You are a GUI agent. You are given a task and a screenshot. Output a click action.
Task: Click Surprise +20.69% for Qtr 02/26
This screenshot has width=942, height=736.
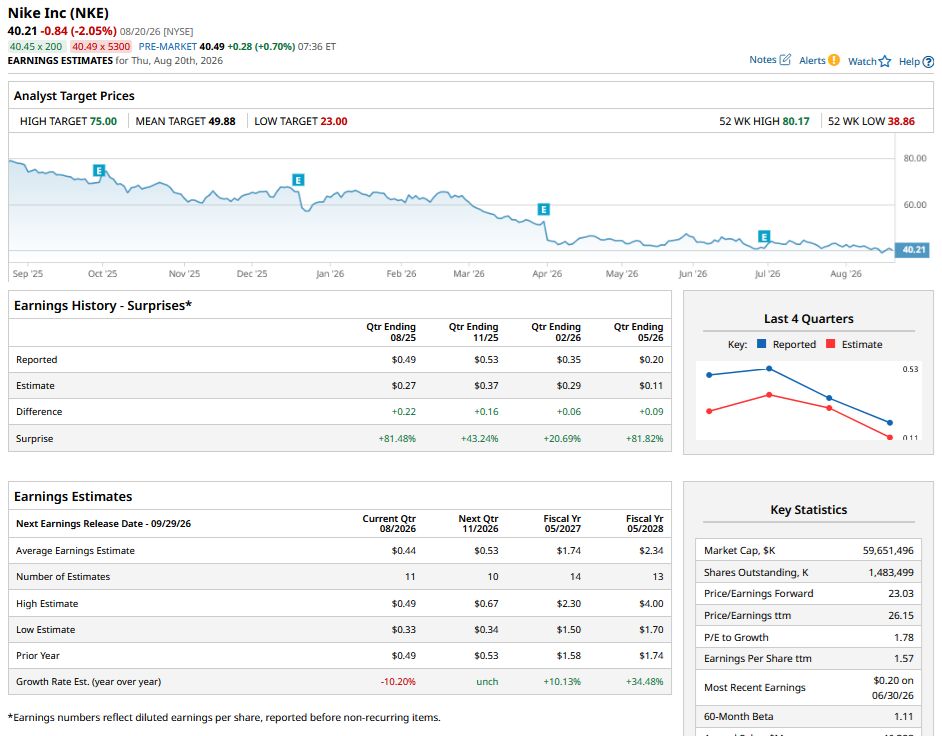[562, 439]
